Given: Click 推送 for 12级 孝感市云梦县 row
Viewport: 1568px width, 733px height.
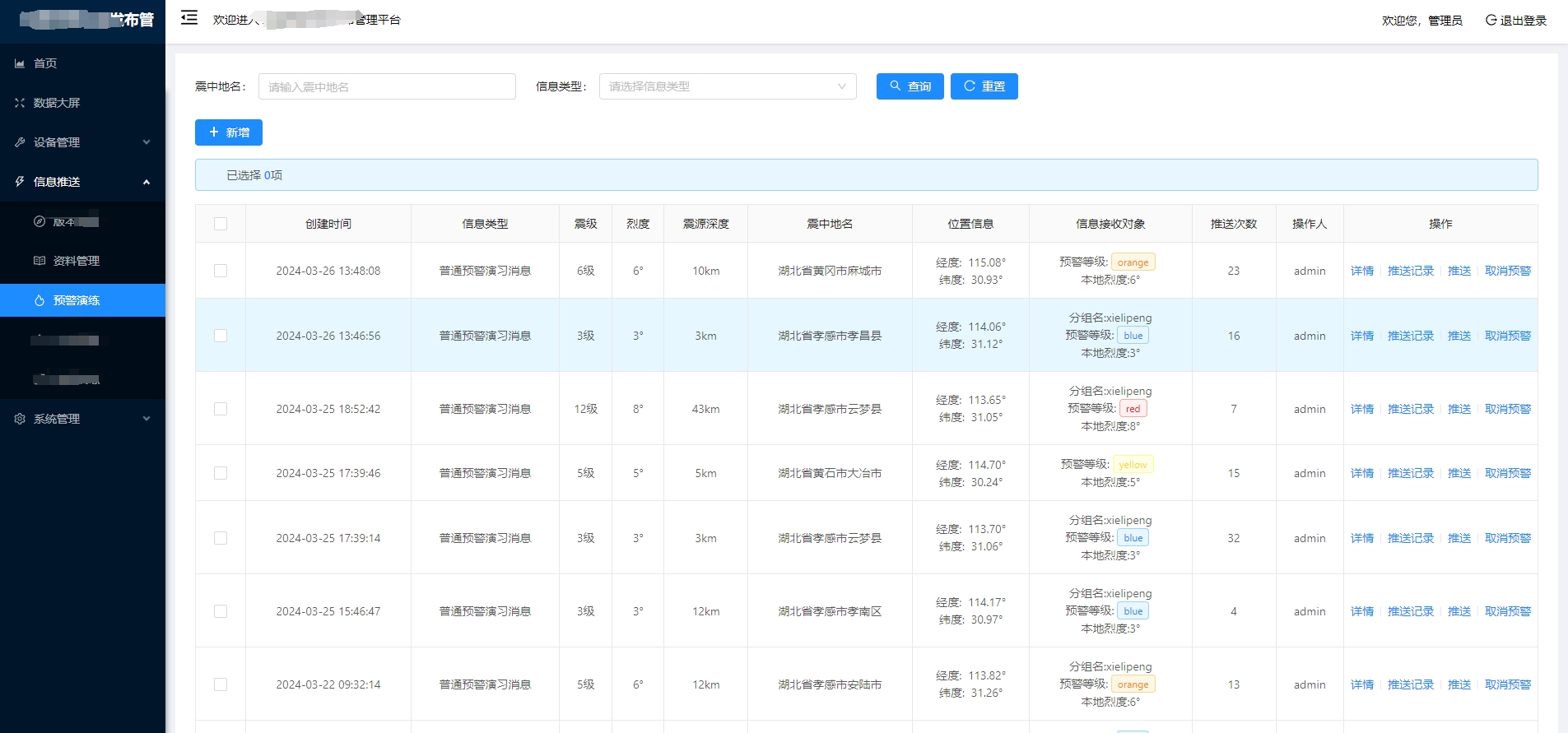Looking at the screenshot, I should 1459,409.
